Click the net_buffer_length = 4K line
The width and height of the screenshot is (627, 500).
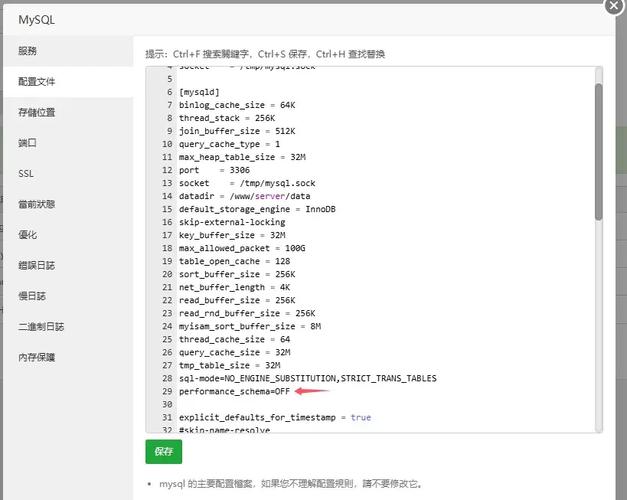(x=234, y=287)
